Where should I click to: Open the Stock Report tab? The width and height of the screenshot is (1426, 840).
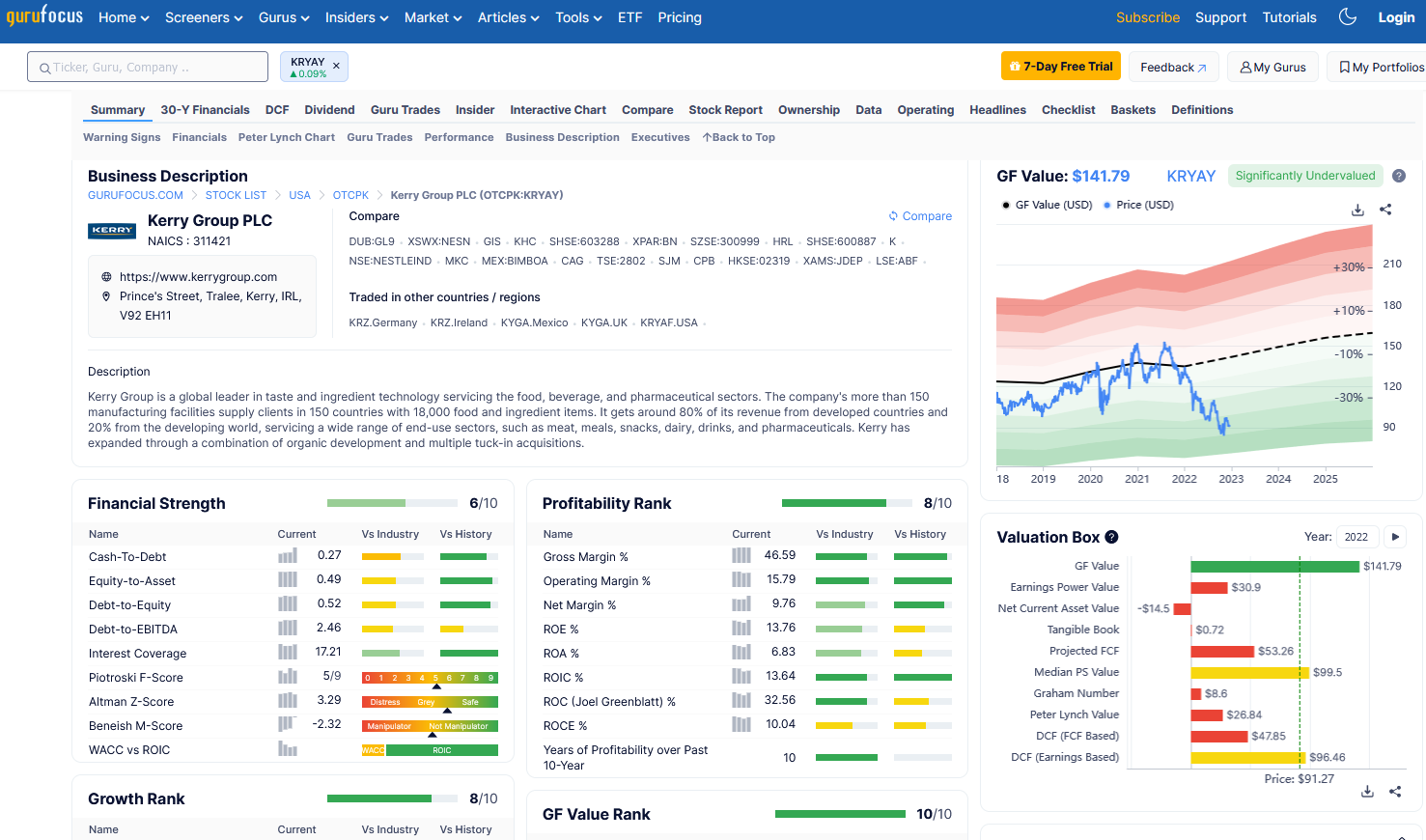725,110
